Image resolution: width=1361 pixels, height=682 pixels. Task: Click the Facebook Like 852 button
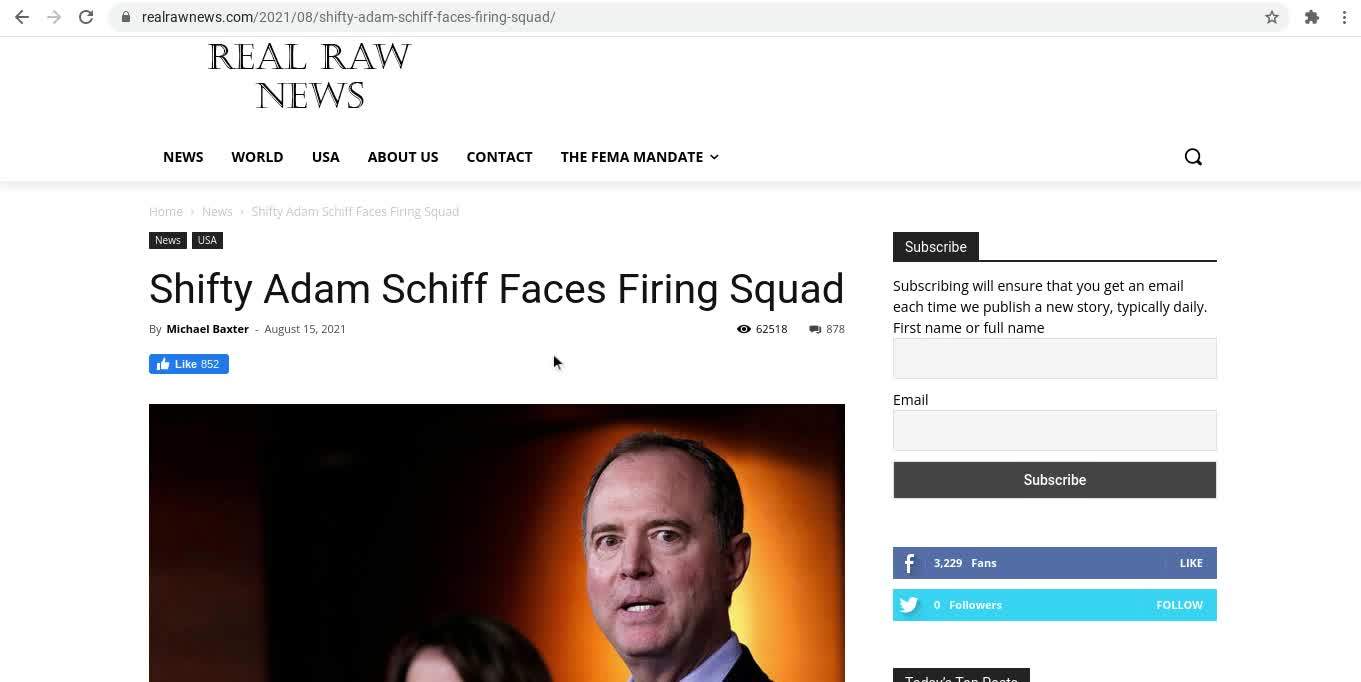(189, 364)
